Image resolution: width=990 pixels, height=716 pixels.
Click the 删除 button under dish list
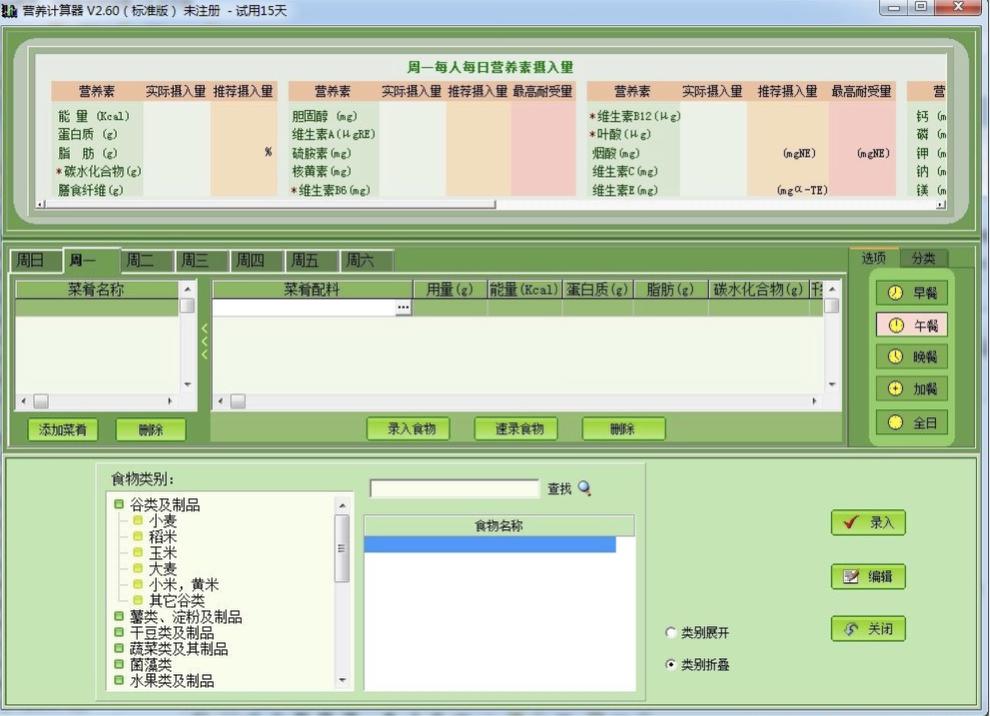(151, 430)
